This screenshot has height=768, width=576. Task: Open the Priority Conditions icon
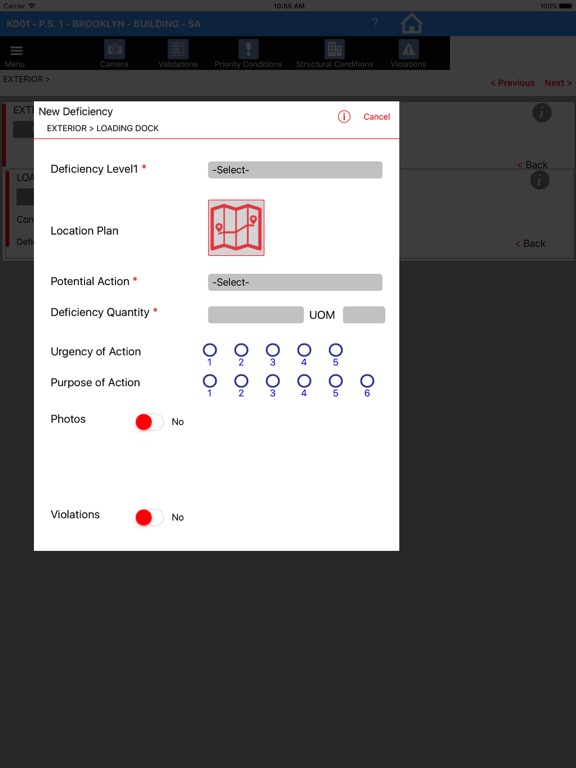click(248, 49)
